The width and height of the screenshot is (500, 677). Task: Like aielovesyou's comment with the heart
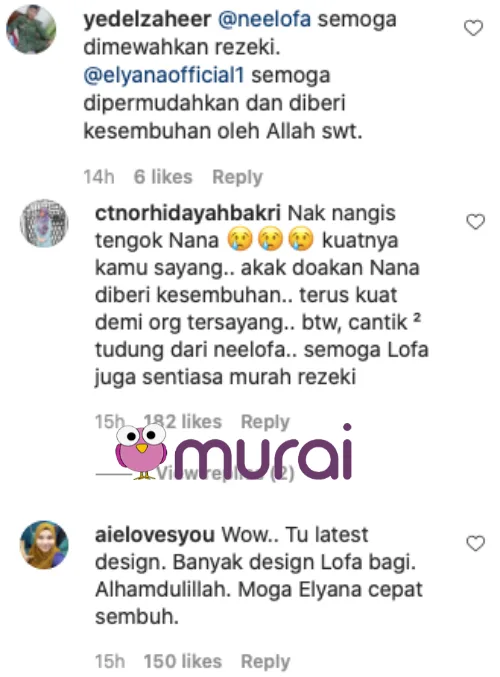475,544
